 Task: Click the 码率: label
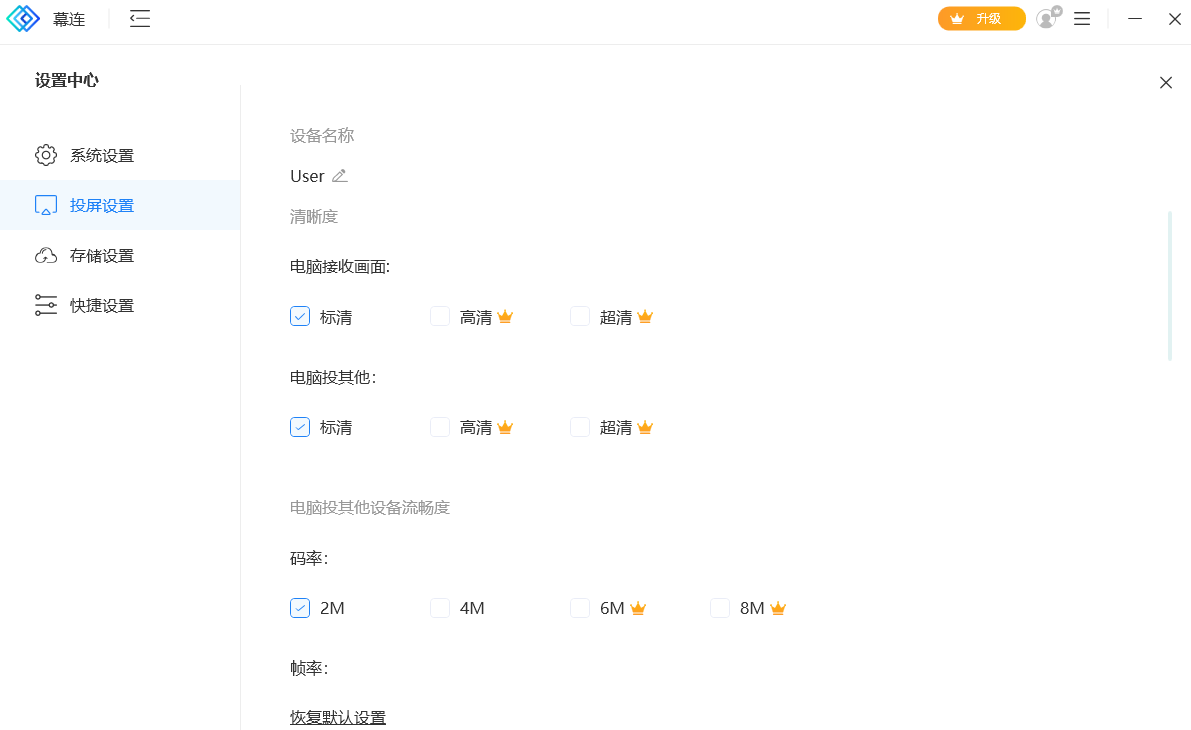309,558
